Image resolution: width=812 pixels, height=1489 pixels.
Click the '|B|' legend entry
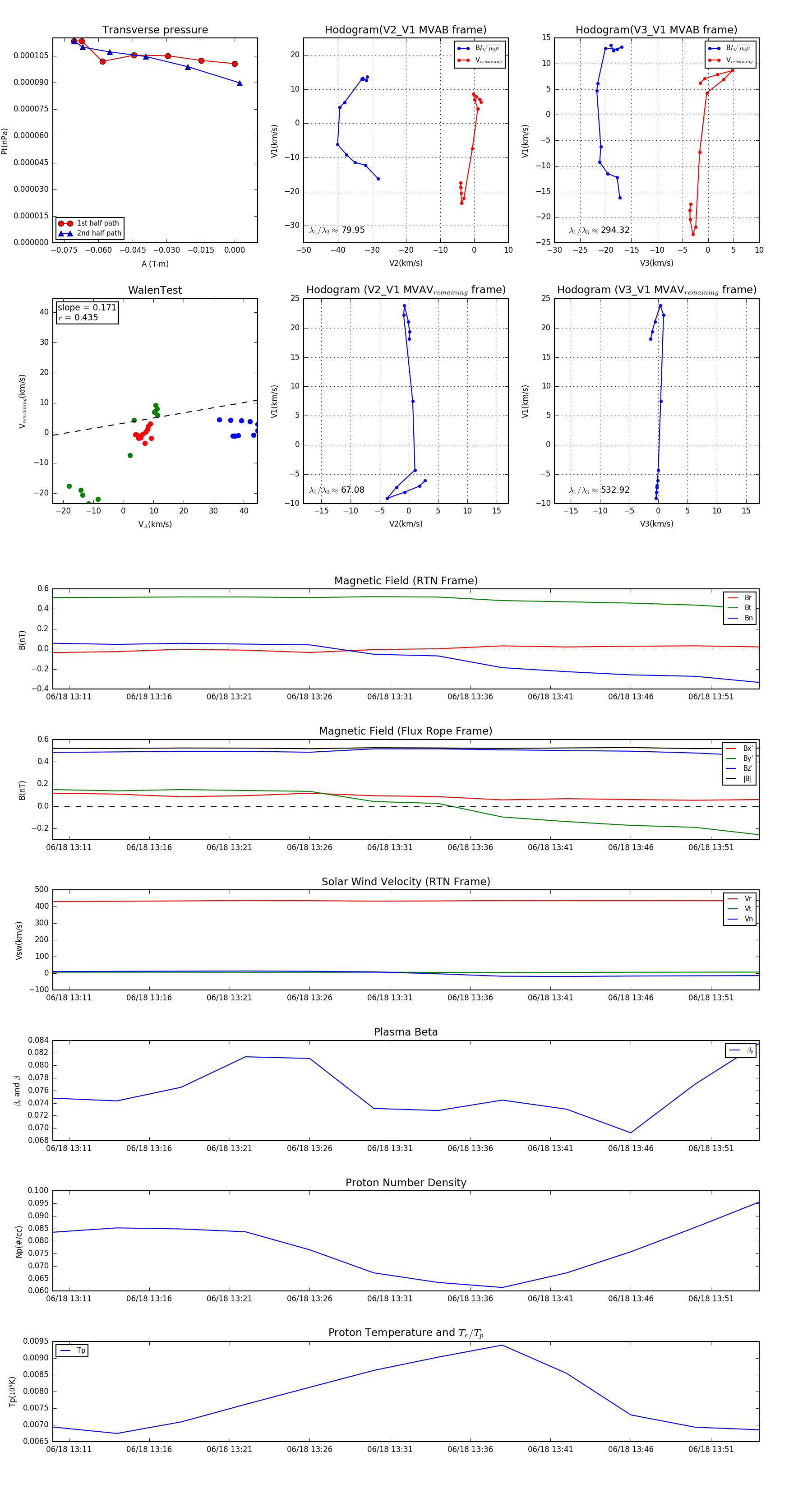point(739,779)
